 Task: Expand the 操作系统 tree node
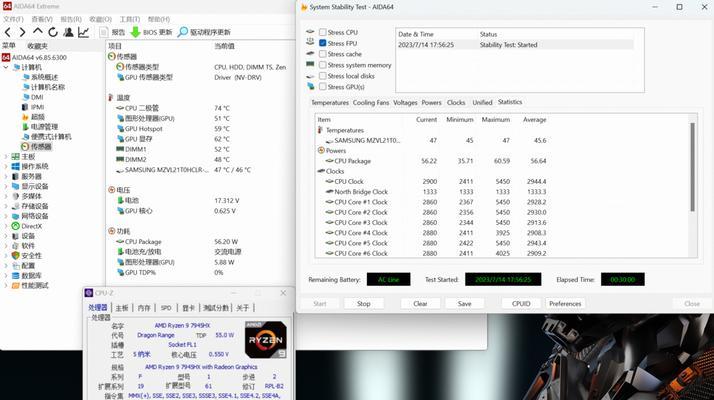pyautogui.click(x=6, y=166)
